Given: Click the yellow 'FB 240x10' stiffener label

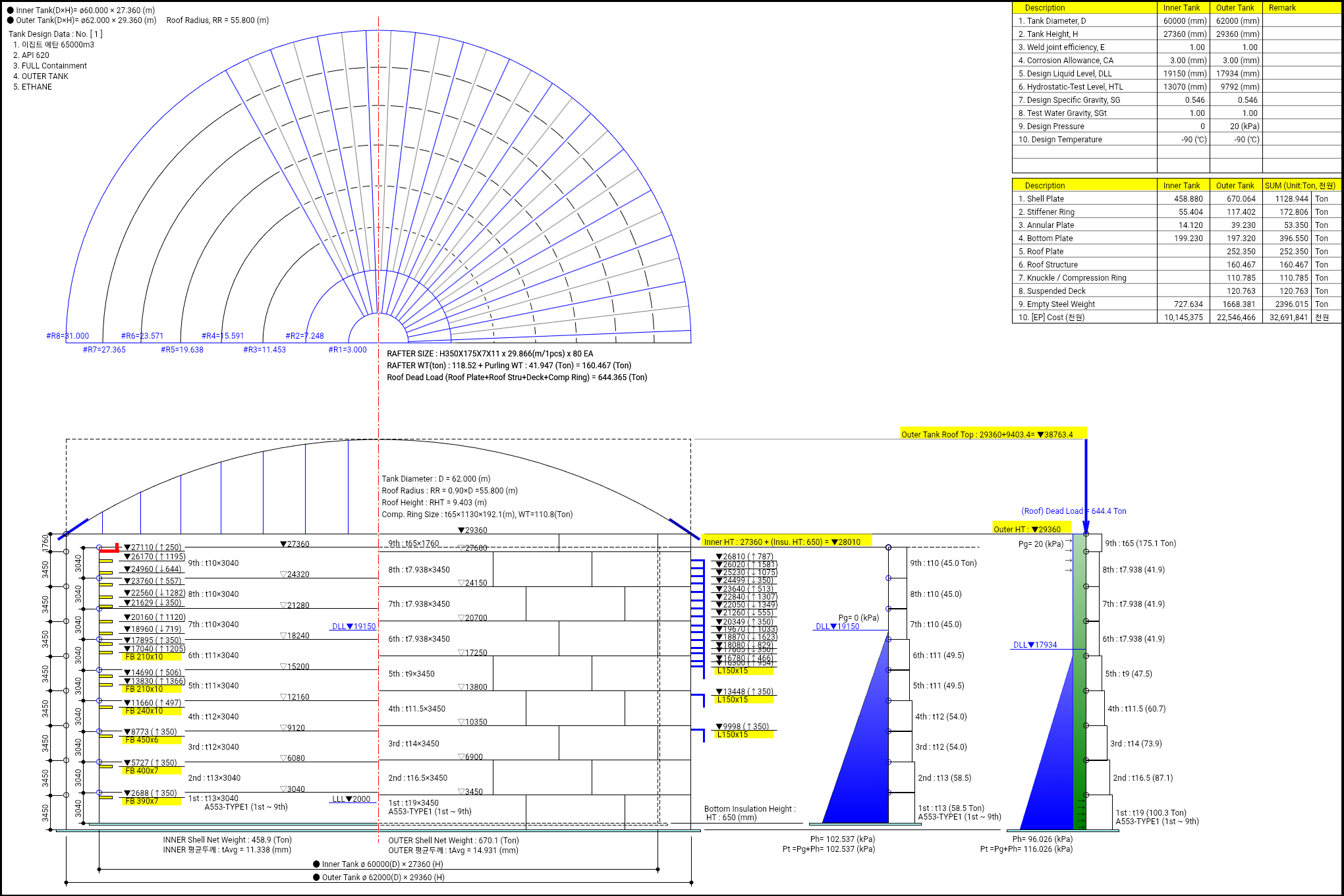Looking at the screenshot, I should pos(152,711).
